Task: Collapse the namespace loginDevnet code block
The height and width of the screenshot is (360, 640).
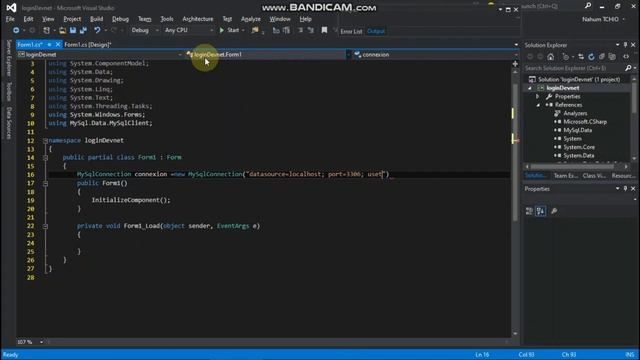Action: click(x=45, y=140)
